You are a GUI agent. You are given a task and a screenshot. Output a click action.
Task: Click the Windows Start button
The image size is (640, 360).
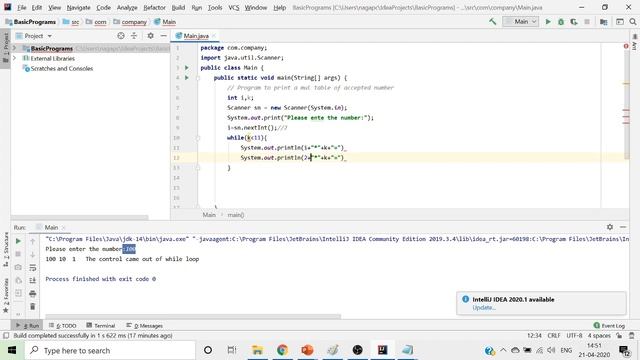tap(12, 350)
